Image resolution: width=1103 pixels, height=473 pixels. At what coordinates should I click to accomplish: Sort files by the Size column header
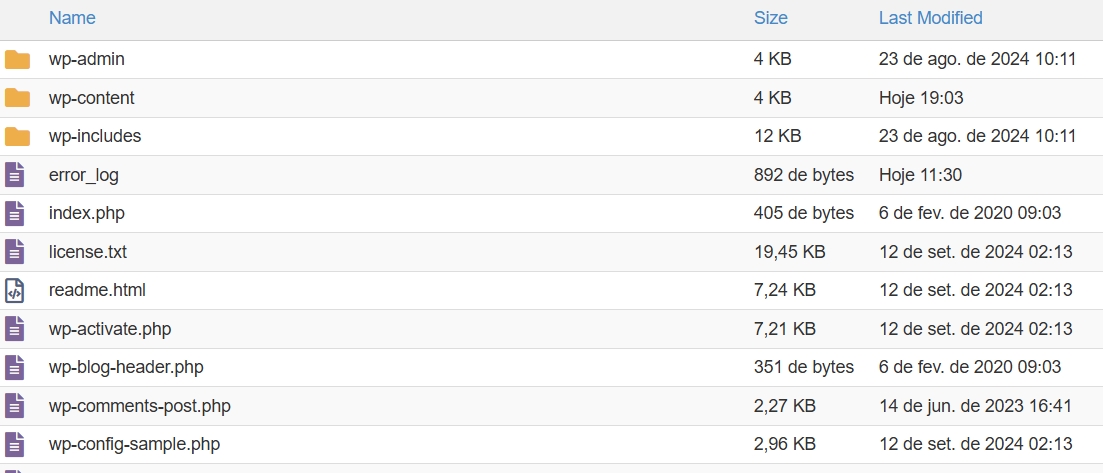tap(770, 18)
